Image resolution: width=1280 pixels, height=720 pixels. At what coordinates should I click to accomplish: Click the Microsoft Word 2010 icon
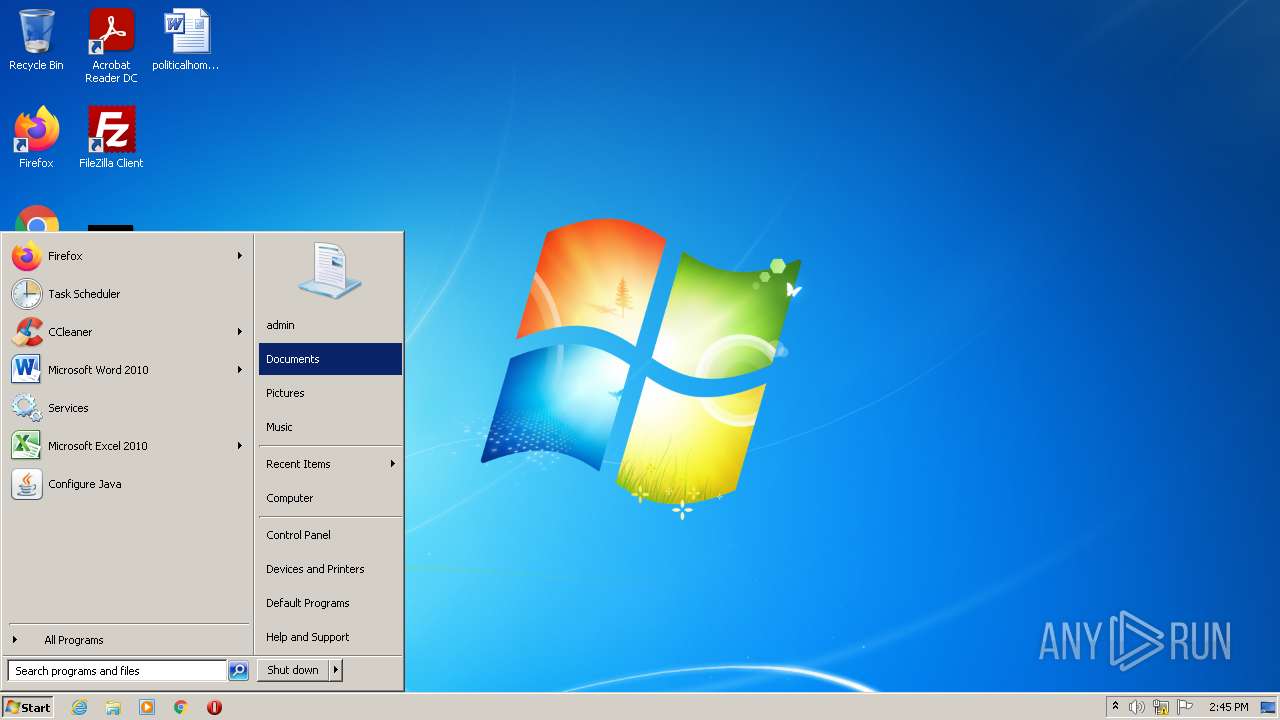click(x=27, y=370)
